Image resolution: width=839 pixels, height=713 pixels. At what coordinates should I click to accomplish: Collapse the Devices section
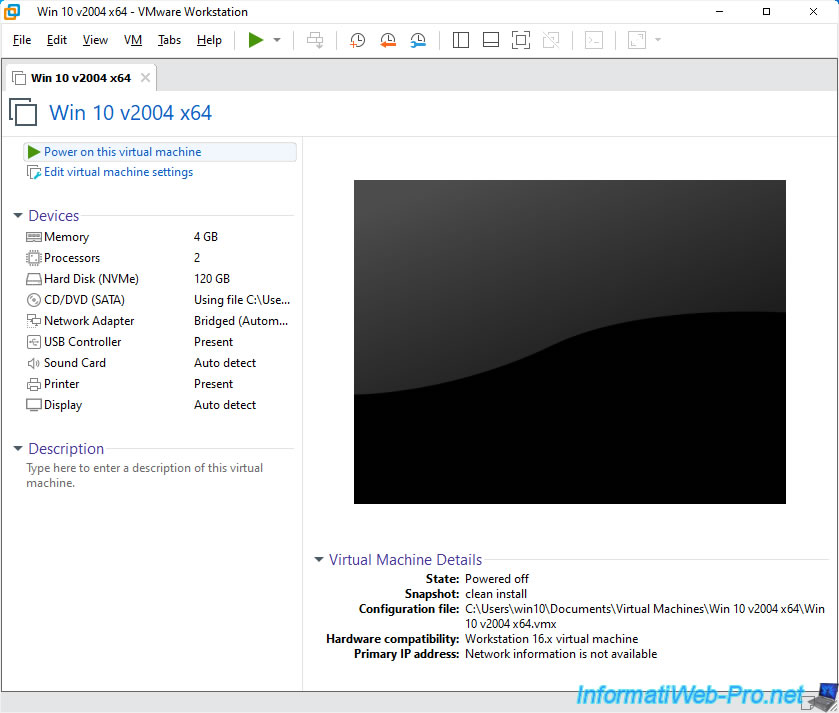point(18,216)
